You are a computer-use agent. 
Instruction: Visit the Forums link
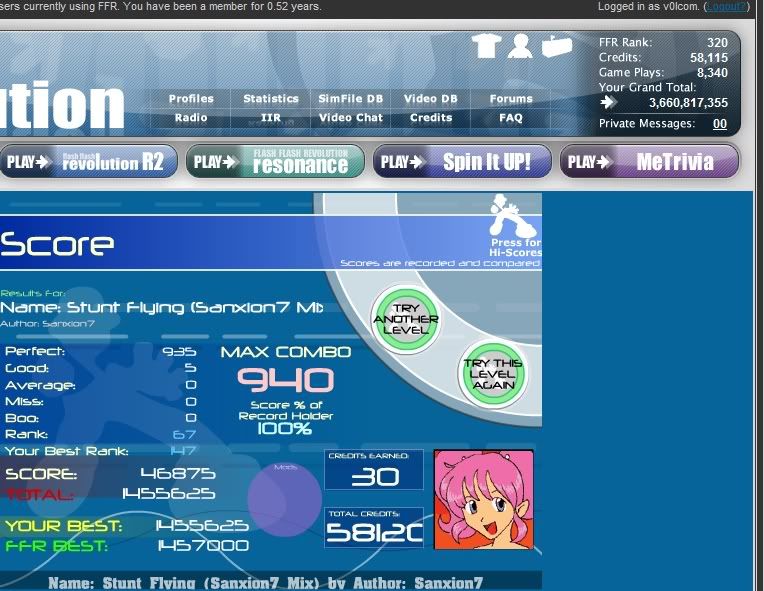(x=511, y=99)
